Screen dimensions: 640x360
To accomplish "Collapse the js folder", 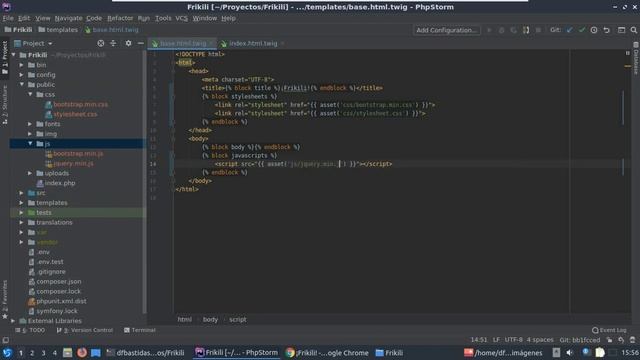I will point(30,143).
